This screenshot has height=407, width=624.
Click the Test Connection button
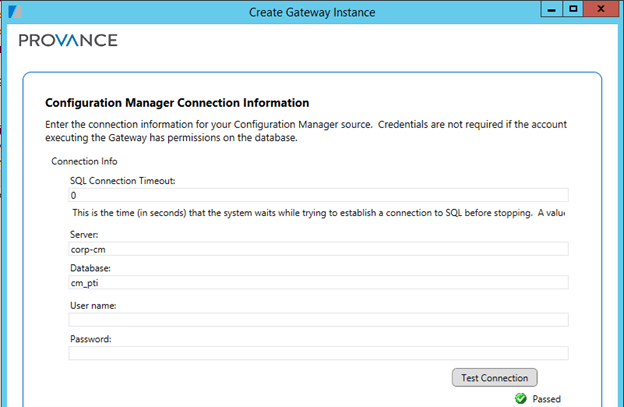coord(494,377)
